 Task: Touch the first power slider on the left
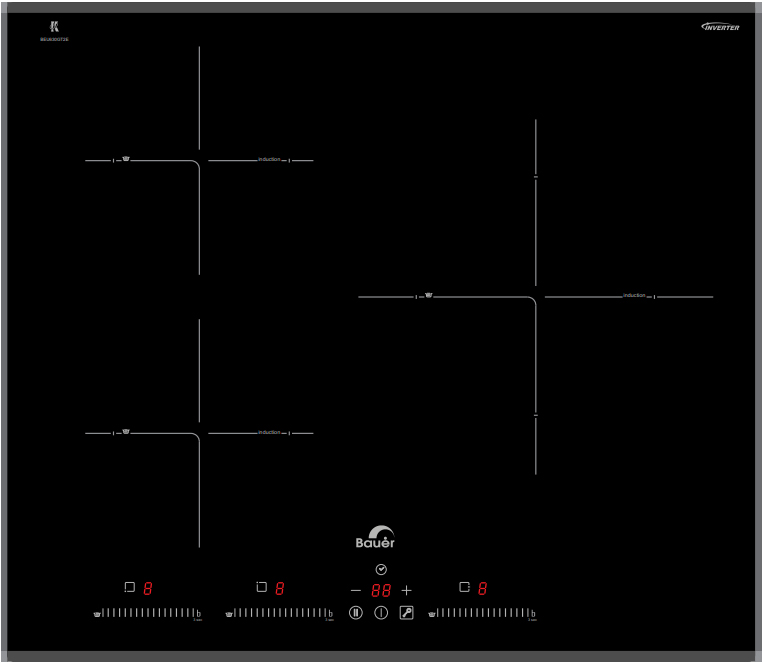[147, 612]
